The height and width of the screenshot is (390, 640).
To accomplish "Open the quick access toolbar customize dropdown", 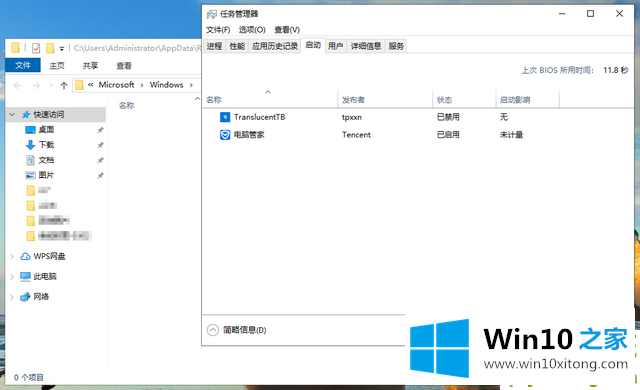I will coord(62,49).
